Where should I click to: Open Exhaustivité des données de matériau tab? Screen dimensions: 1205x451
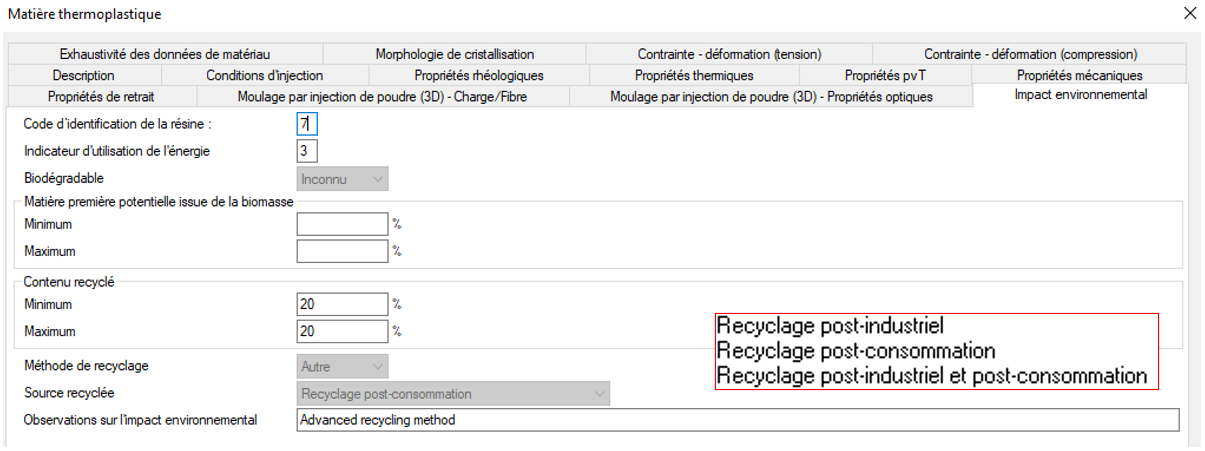tap(165, 54)
